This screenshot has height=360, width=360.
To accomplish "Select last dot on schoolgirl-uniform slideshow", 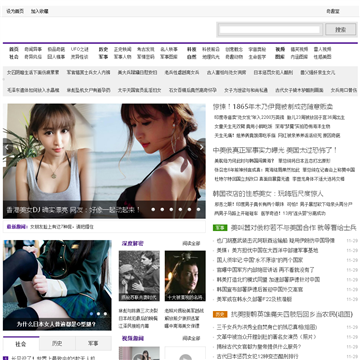I will pos(105,314).
